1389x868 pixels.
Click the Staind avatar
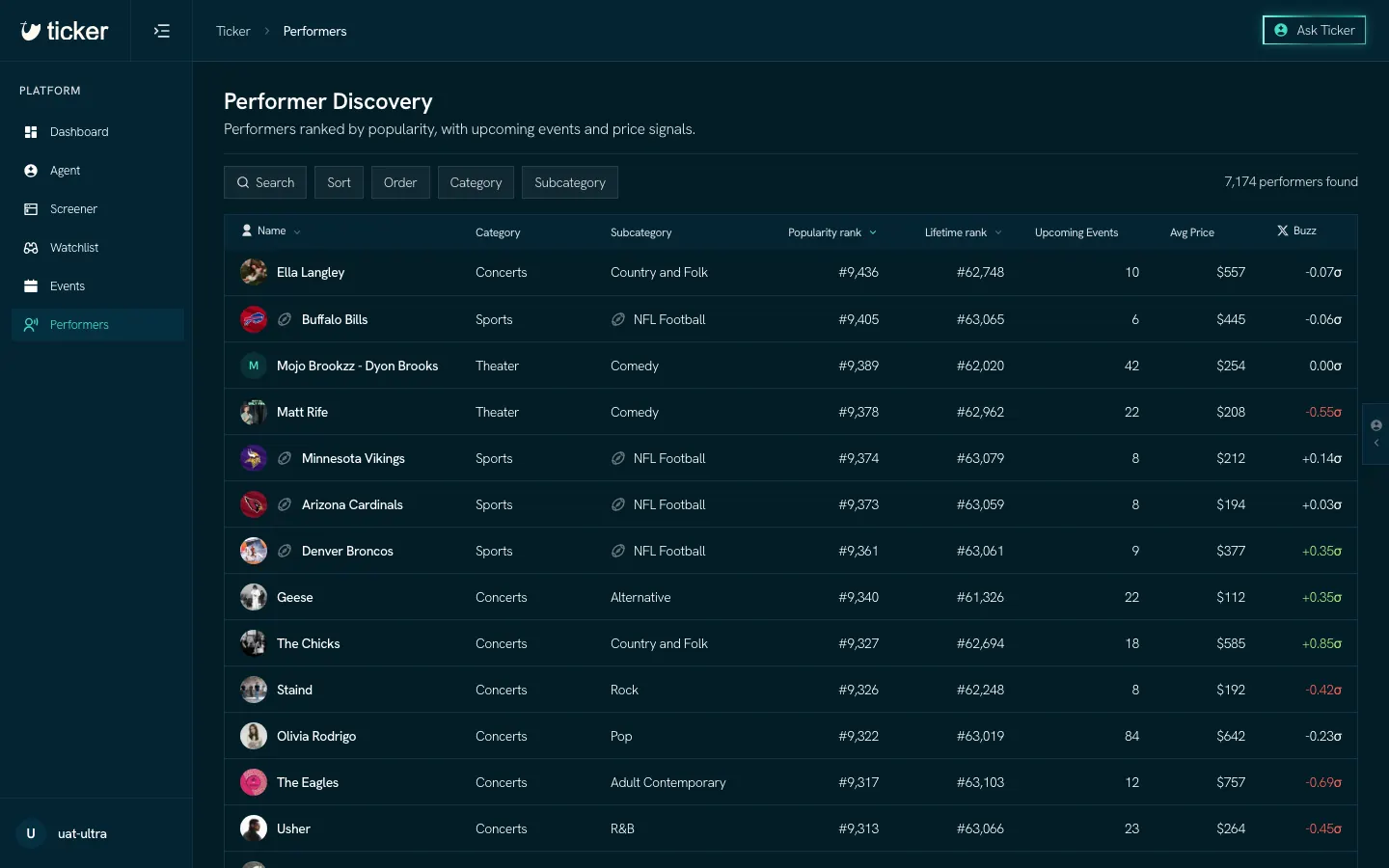[254, 690]
